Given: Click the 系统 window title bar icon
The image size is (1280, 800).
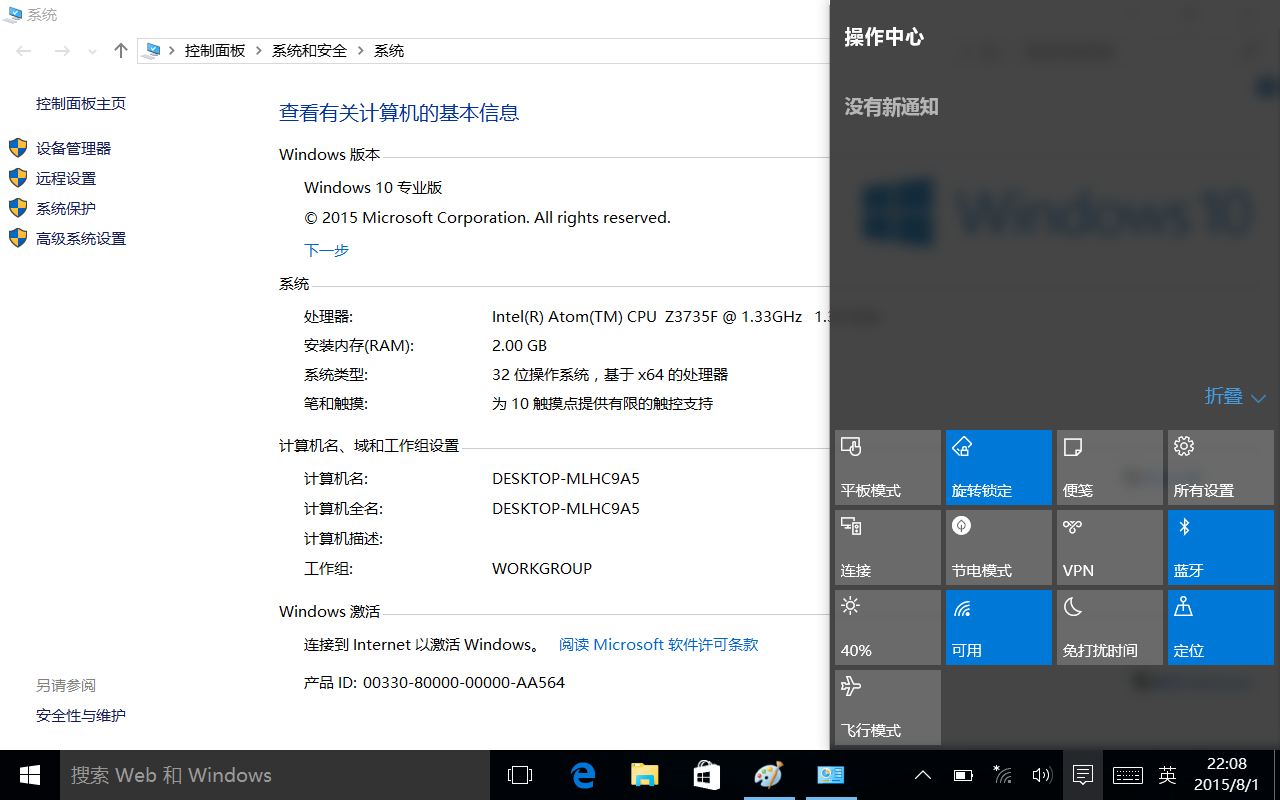Looking at the screenshot, I should click(x=12, y=15).
